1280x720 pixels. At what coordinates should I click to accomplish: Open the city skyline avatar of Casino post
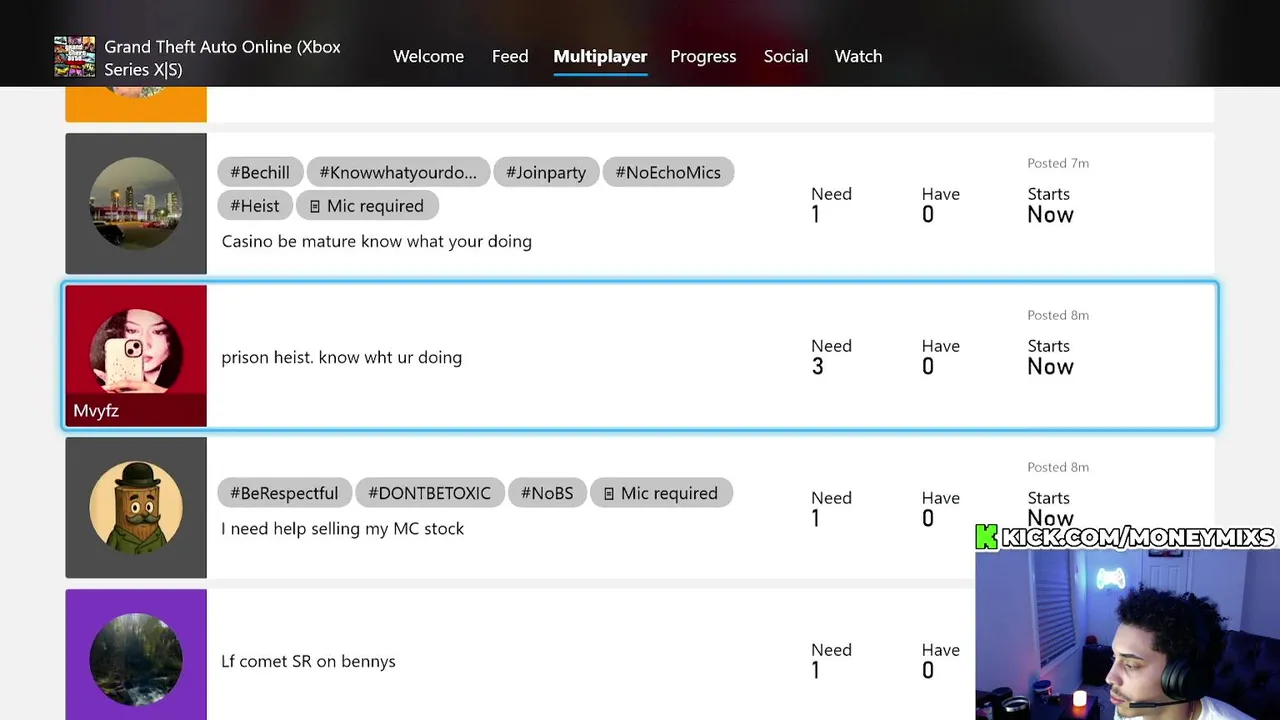coord(136,203)
